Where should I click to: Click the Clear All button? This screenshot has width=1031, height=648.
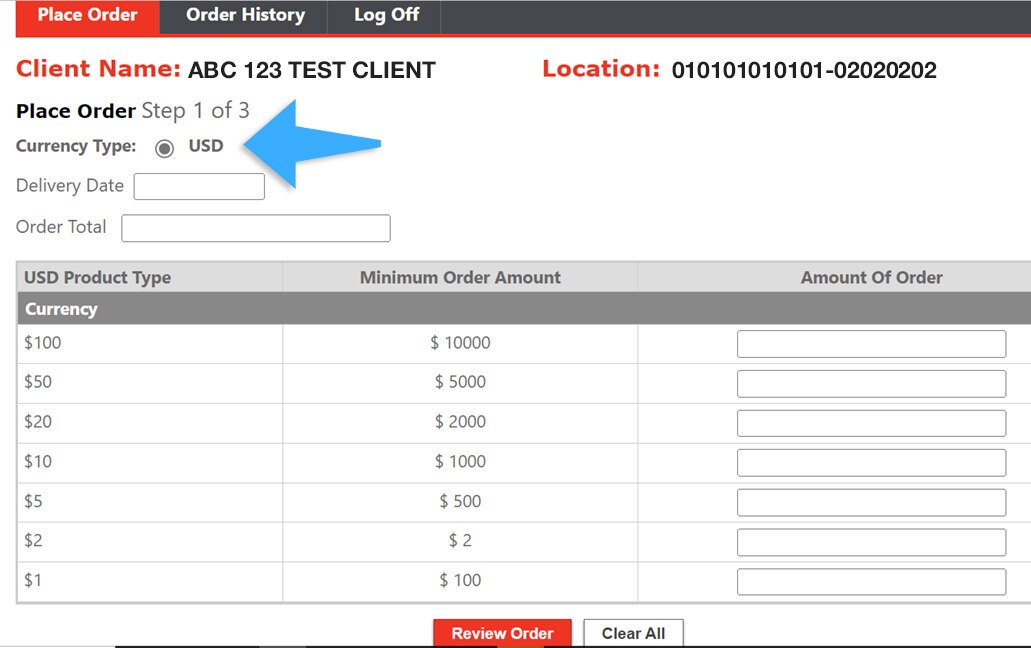(x=633, y=633)
